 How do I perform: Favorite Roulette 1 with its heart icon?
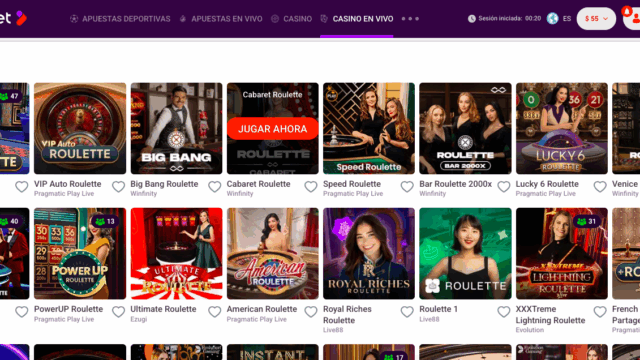(504, 312)
